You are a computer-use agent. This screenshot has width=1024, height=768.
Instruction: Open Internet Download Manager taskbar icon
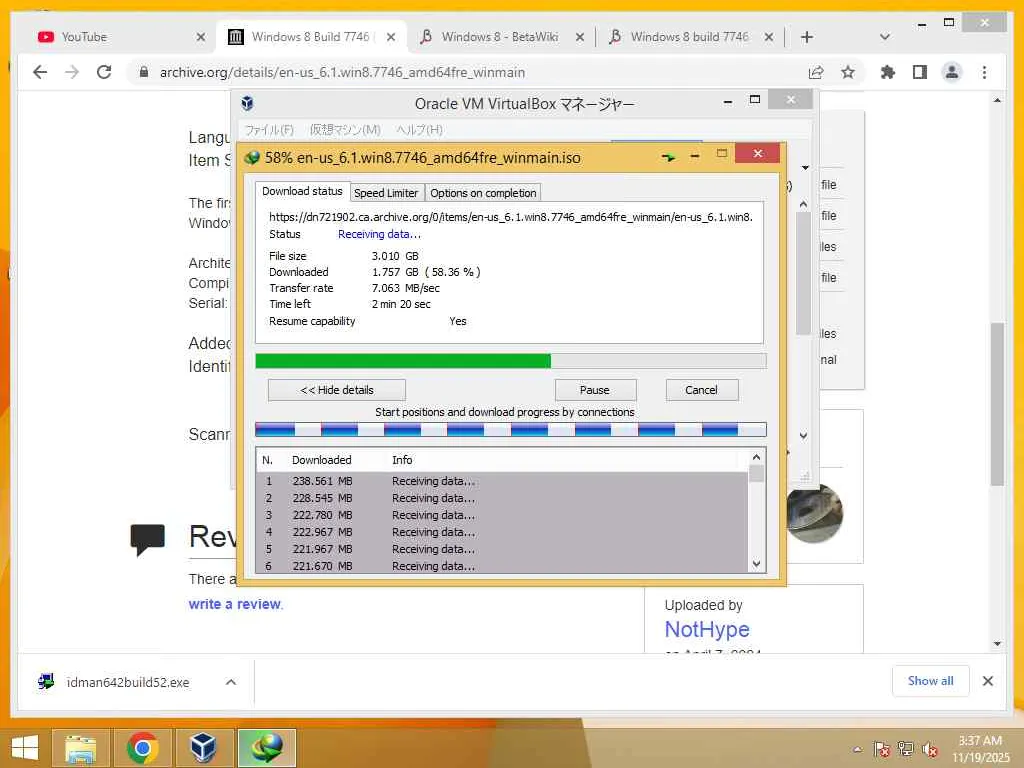coord(266,748)
